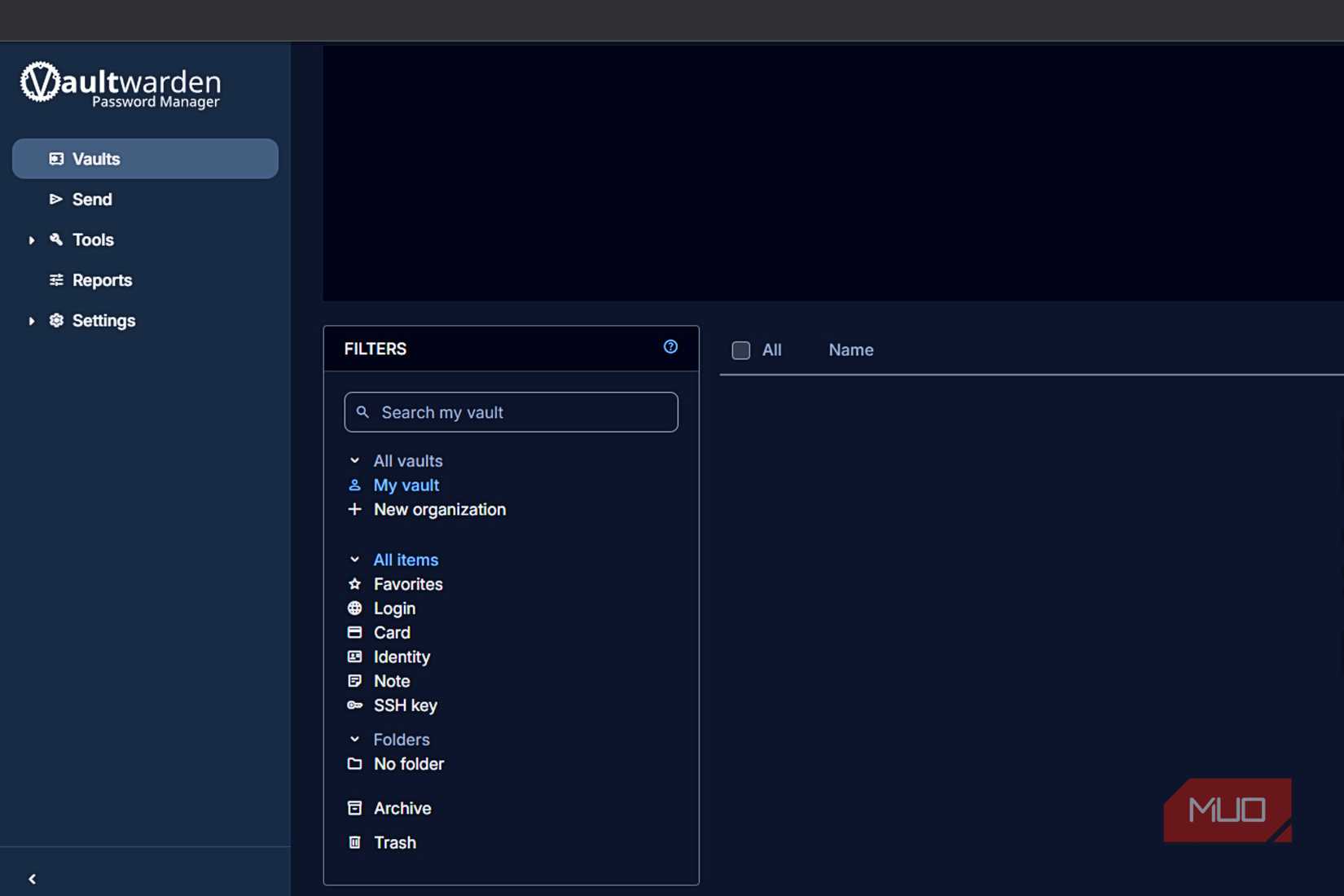This screenshot has height=896, width=1344.
Task: Select the Folders heading
Action: [x=402, y=740]
